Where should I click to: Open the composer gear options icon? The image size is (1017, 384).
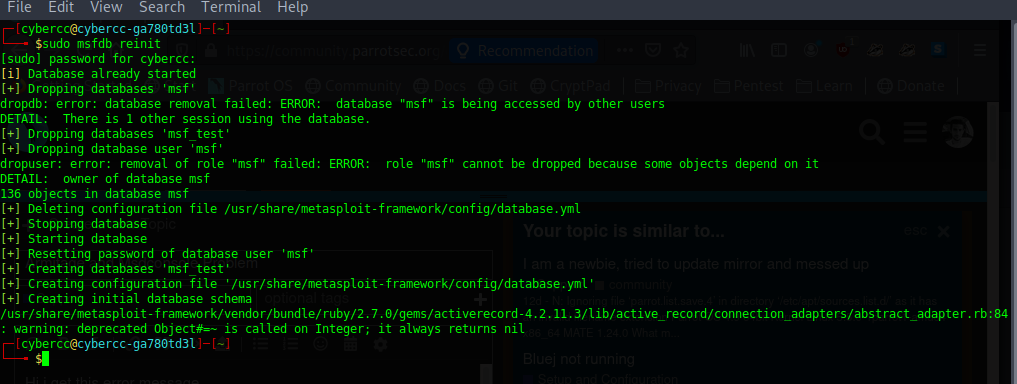(x=381, y=344)
